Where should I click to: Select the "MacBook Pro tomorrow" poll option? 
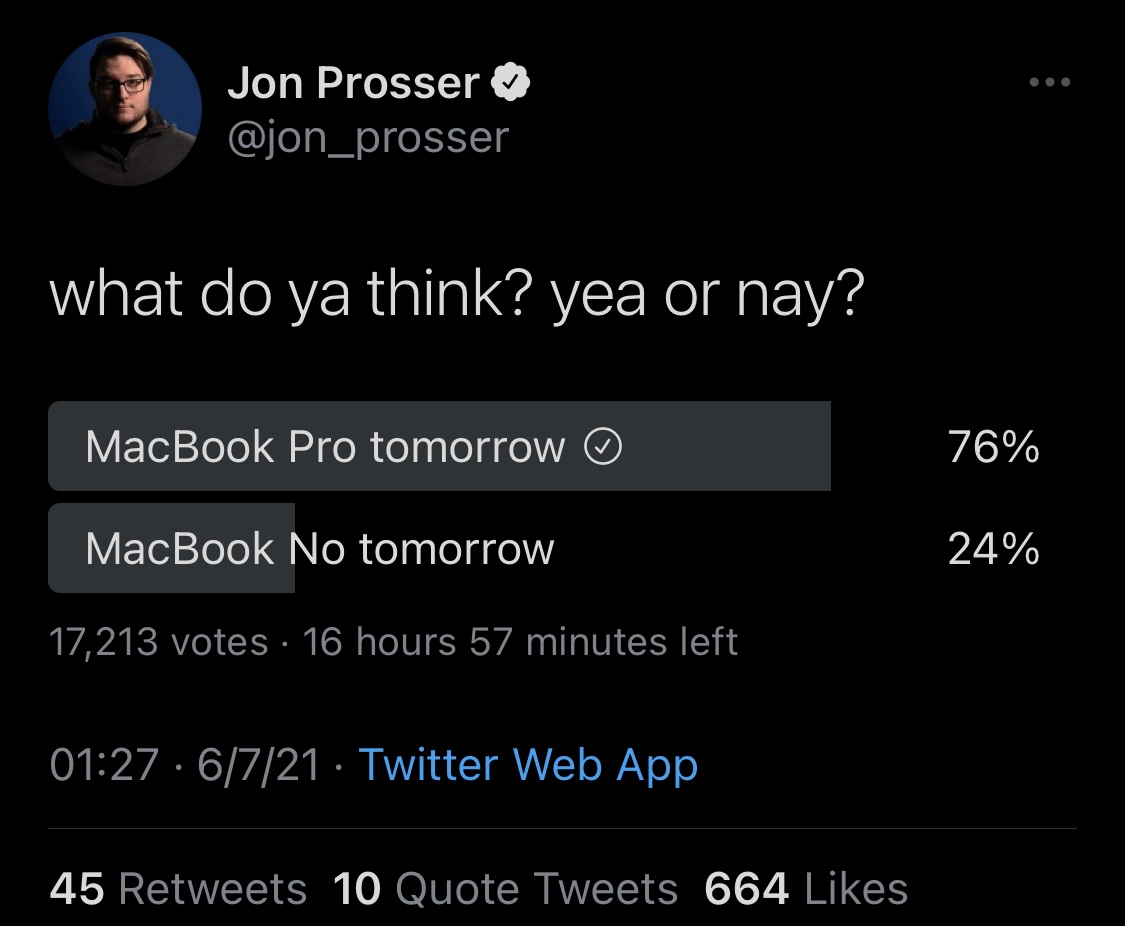point(325,447)
